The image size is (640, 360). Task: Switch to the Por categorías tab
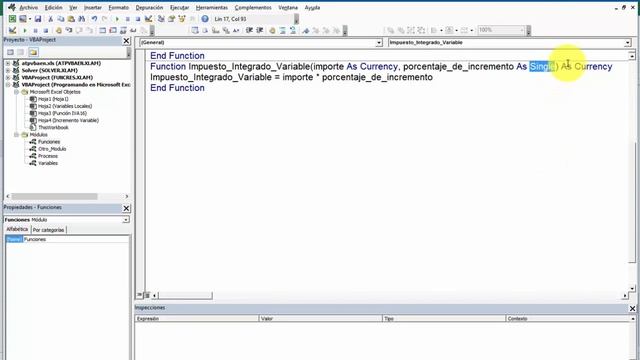(x=48, y=230)
